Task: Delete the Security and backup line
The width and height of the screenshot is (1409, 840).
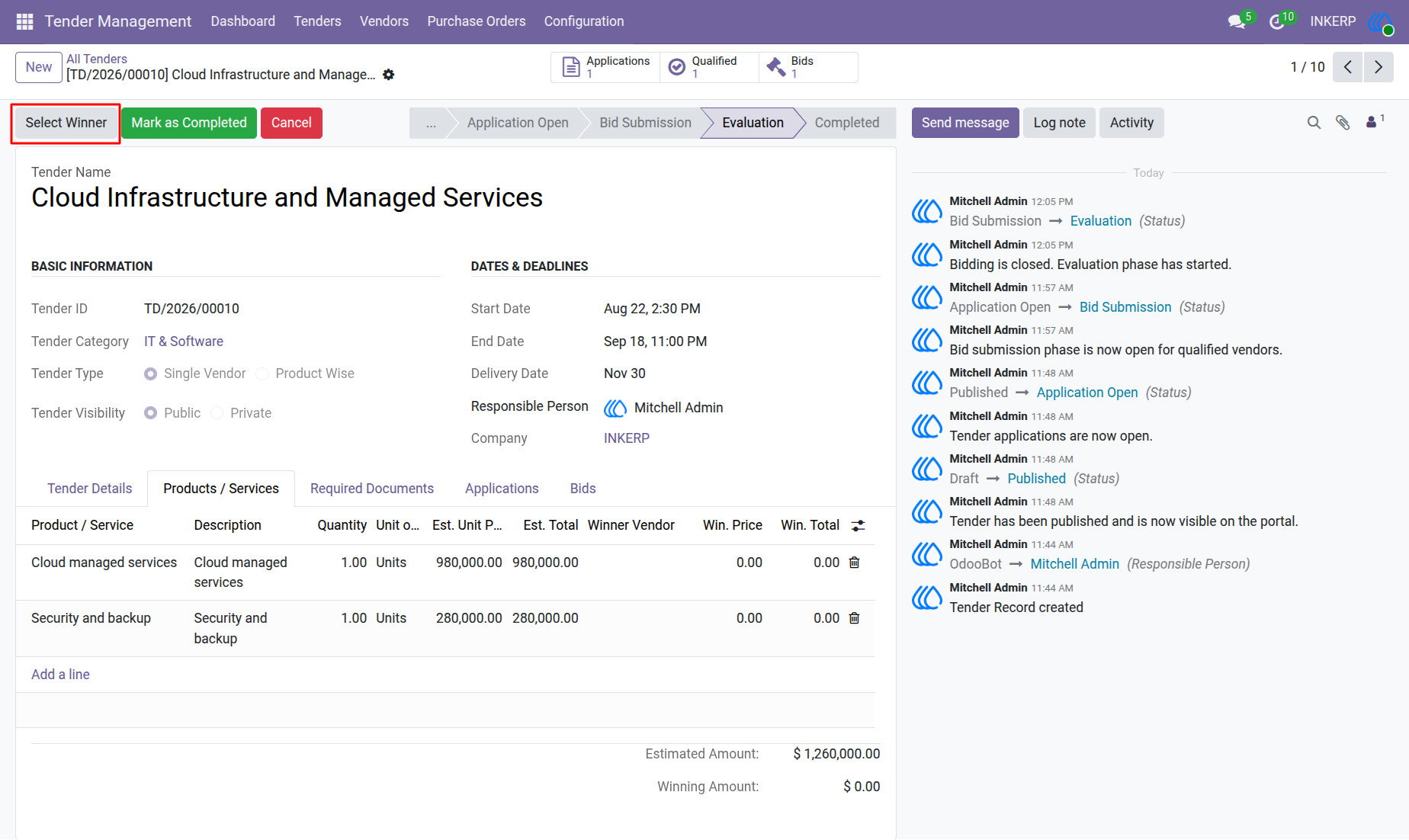Action: 854,618
